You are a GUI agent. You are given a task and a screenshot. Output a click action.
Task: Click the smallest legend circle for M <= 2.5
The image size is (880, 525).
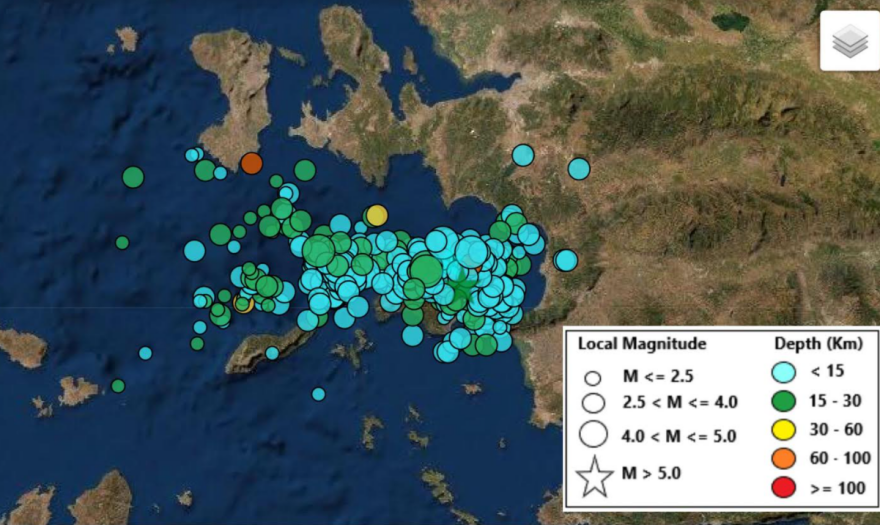(593, 378)
